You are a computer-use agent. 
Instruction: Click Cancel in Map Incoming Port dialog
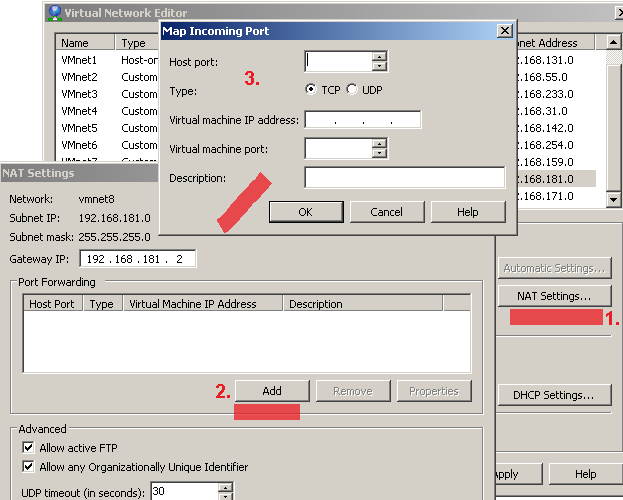coord(387,212)
